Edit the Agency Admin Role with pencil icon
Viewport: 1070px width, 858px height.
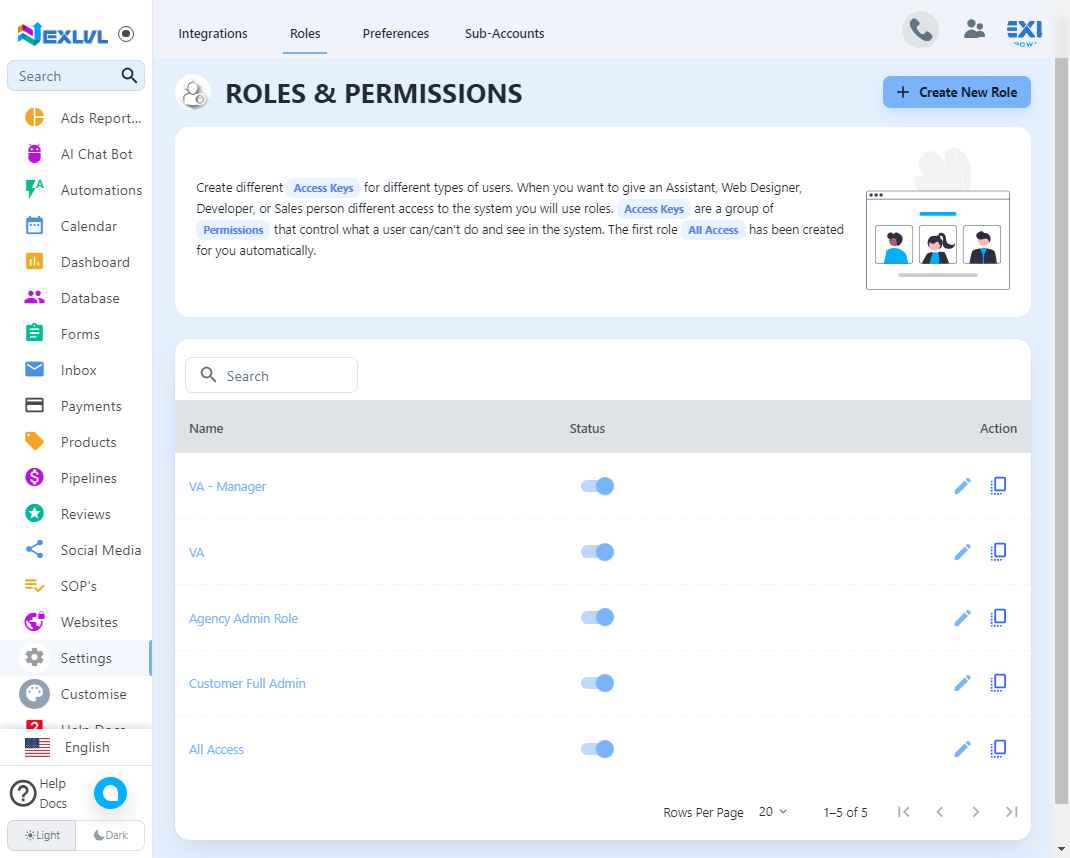(962, 617)
